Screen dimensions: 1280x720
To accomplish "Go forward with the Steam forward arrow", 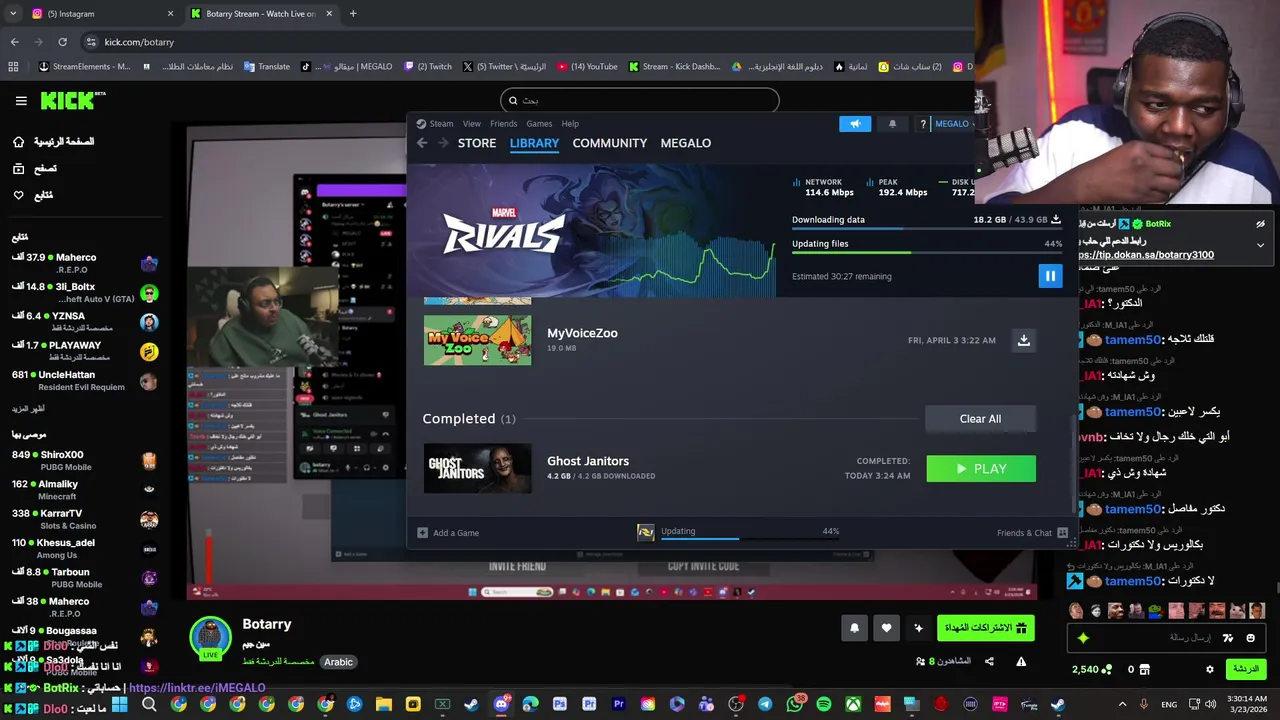I will pos(443,143).
